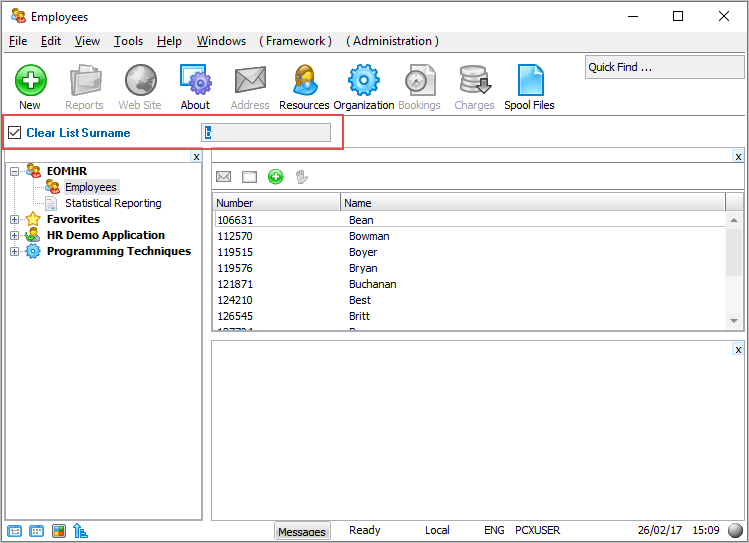
Task: Expand the Favorites tree node
Action: pyautogui.click(x=15, y=219)
